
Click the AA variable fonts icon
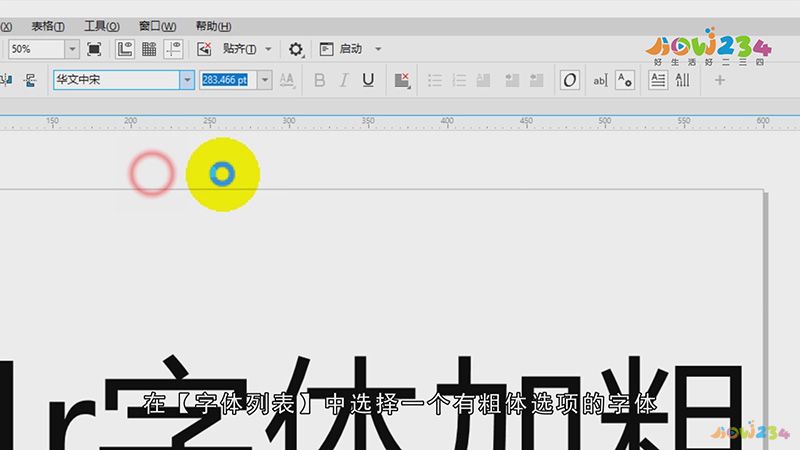click(x=287, y=80)
